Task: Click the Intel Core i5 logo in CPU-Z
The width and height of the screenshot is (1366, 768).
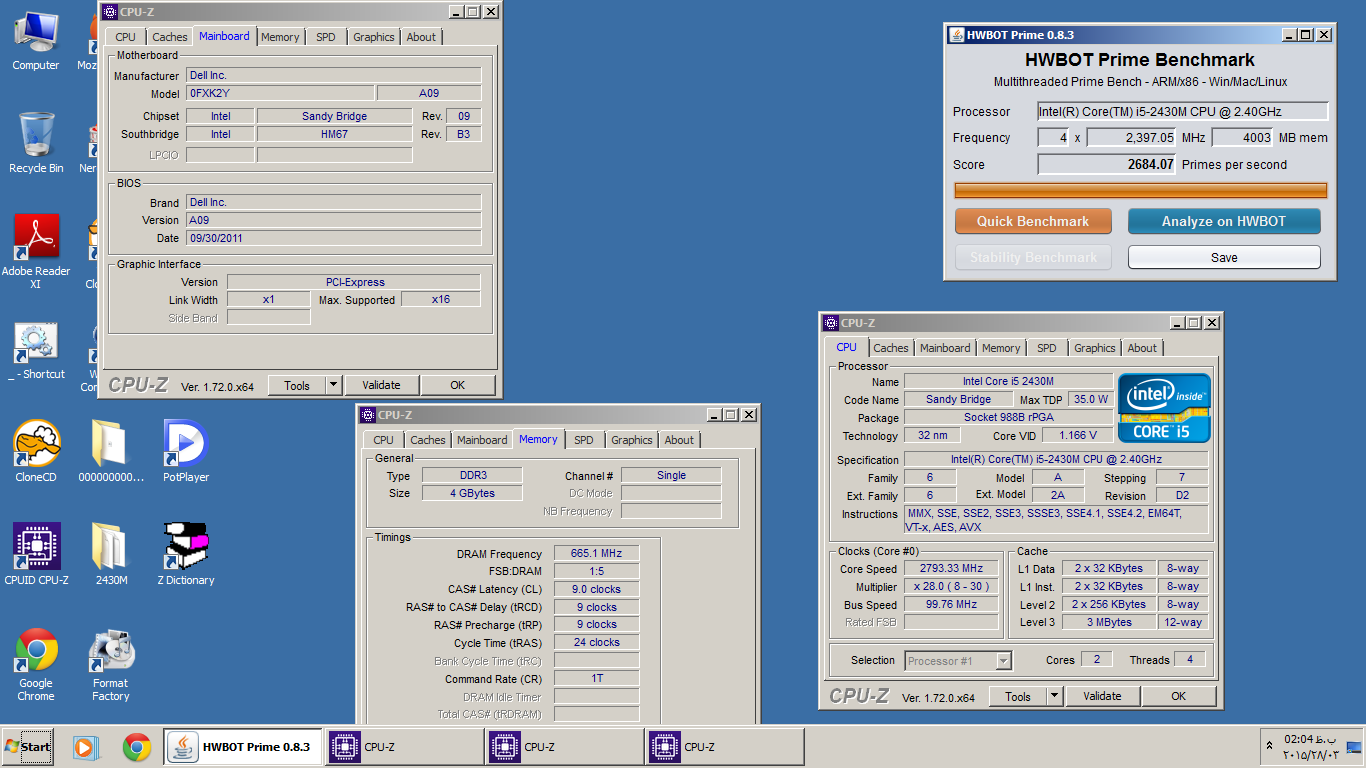Action: coord(1164,408)
